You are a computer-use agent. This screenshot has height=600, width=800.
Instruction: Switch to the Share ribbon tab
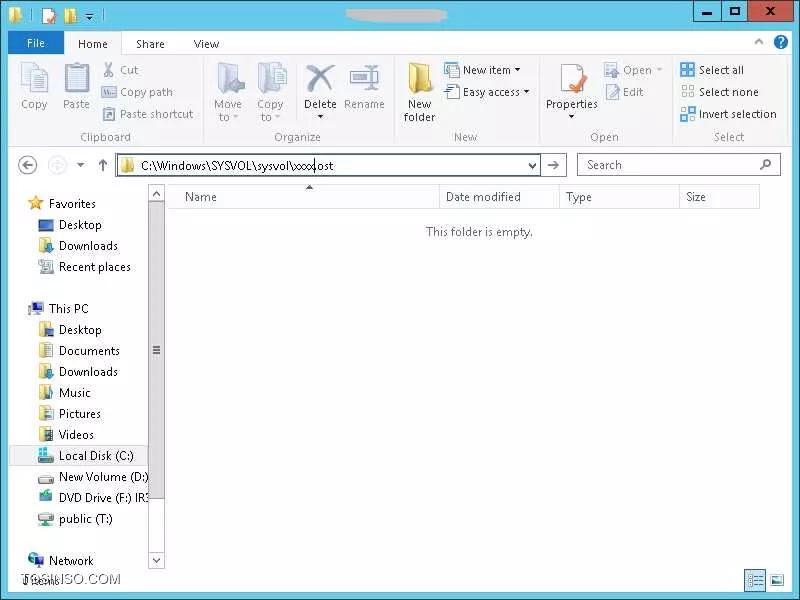coord(150,44)
